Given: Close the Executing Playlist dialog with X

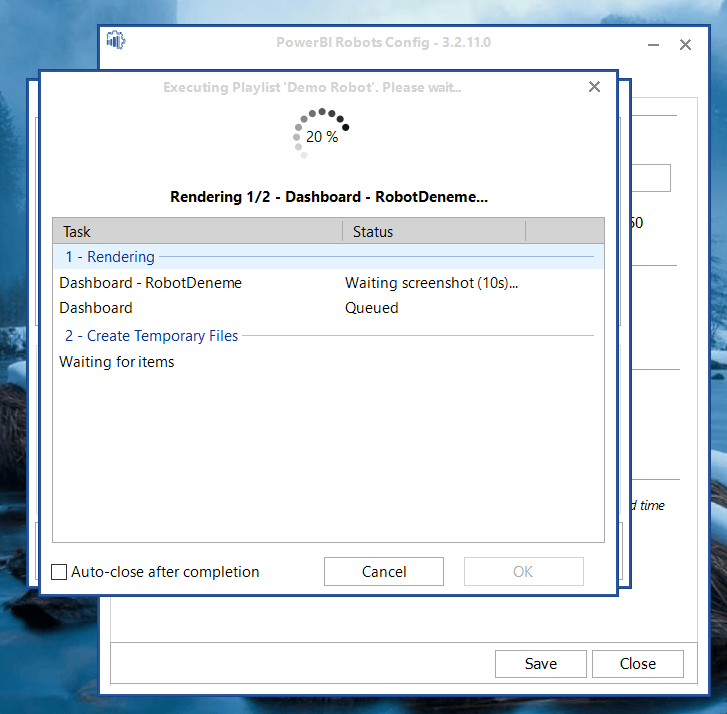Looking at the screenshot, I should tap(594, 87).
